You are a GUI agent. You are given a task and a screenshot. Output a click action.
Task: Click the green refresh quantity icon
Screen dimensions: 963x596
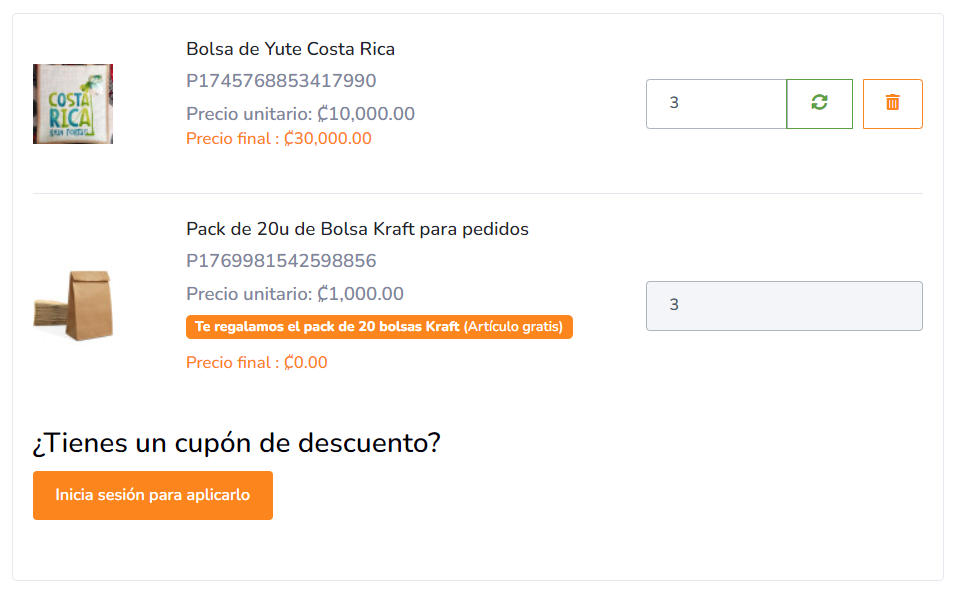point(819,103)
